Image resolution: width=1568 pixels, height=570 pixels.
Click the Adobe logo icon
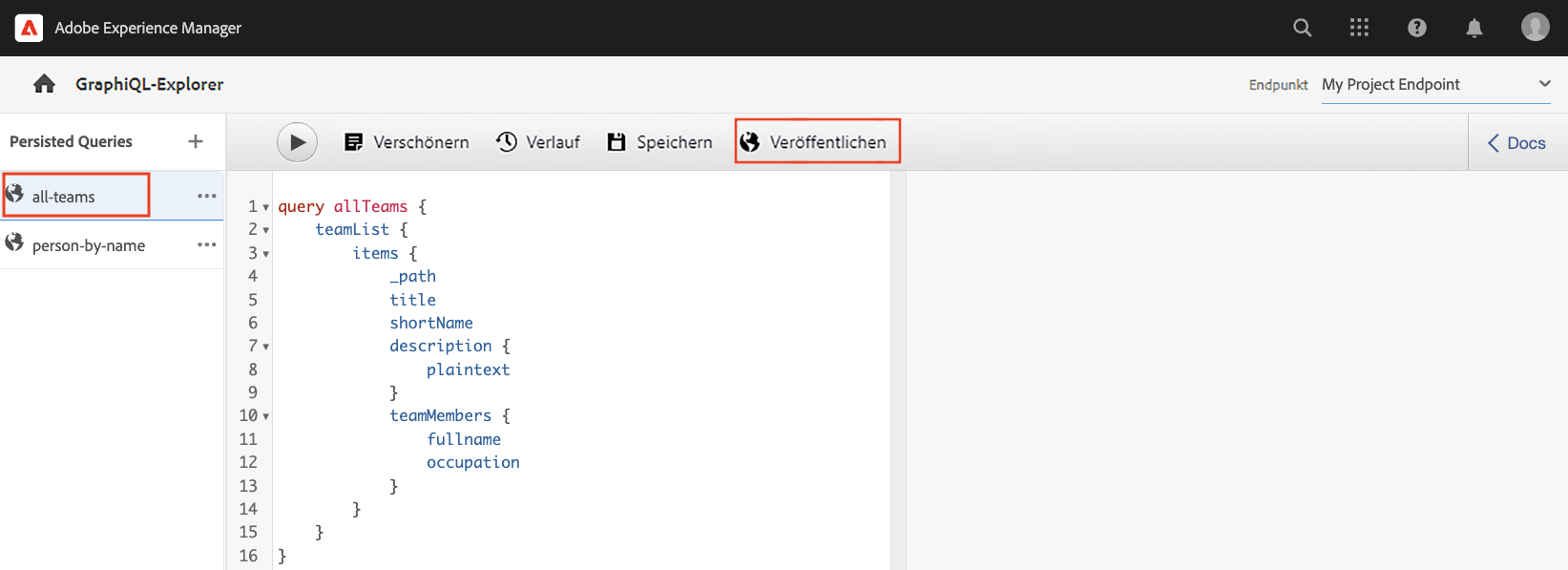click(29, 28)
